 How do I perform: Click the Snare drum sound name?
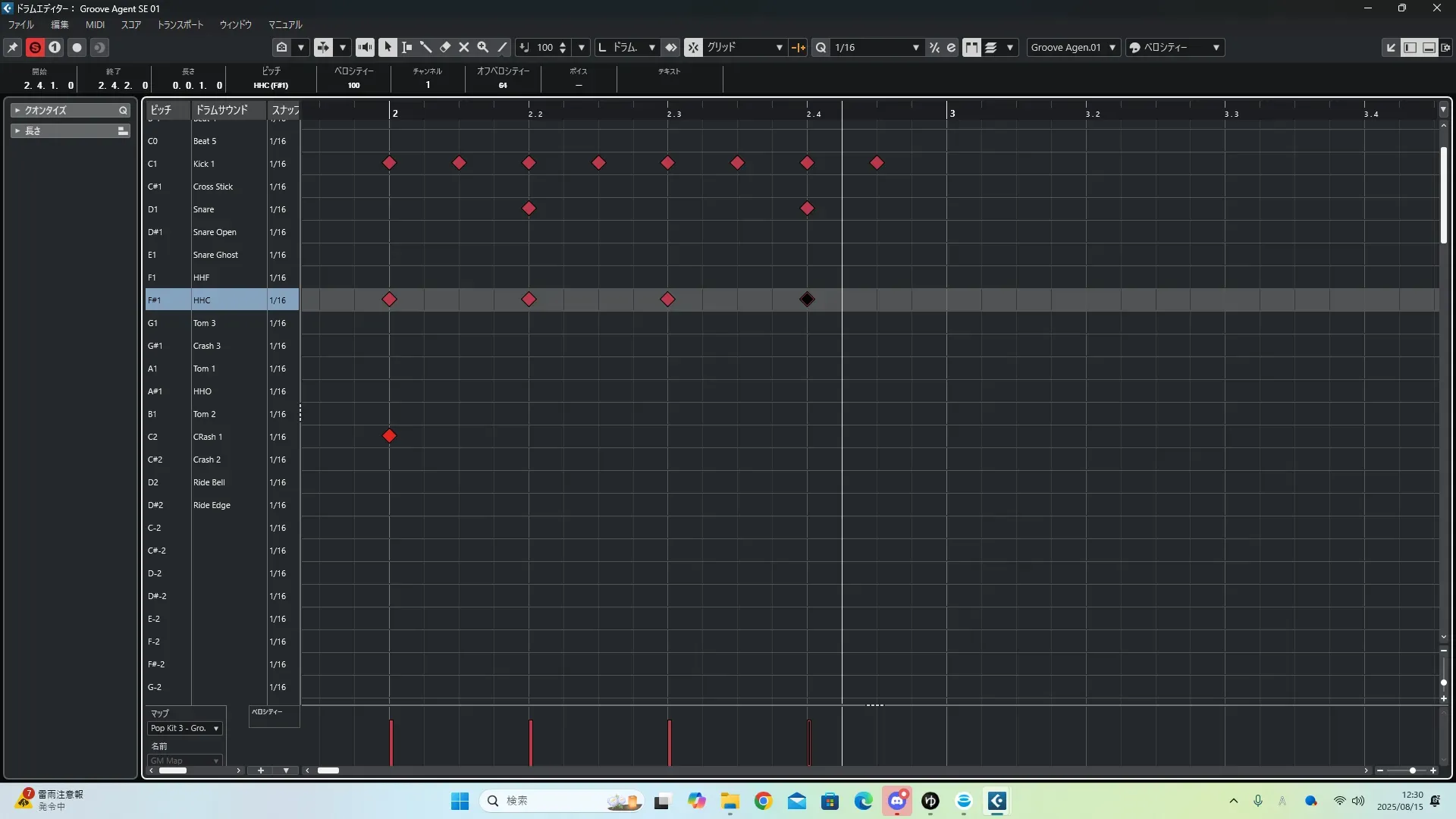203,209
